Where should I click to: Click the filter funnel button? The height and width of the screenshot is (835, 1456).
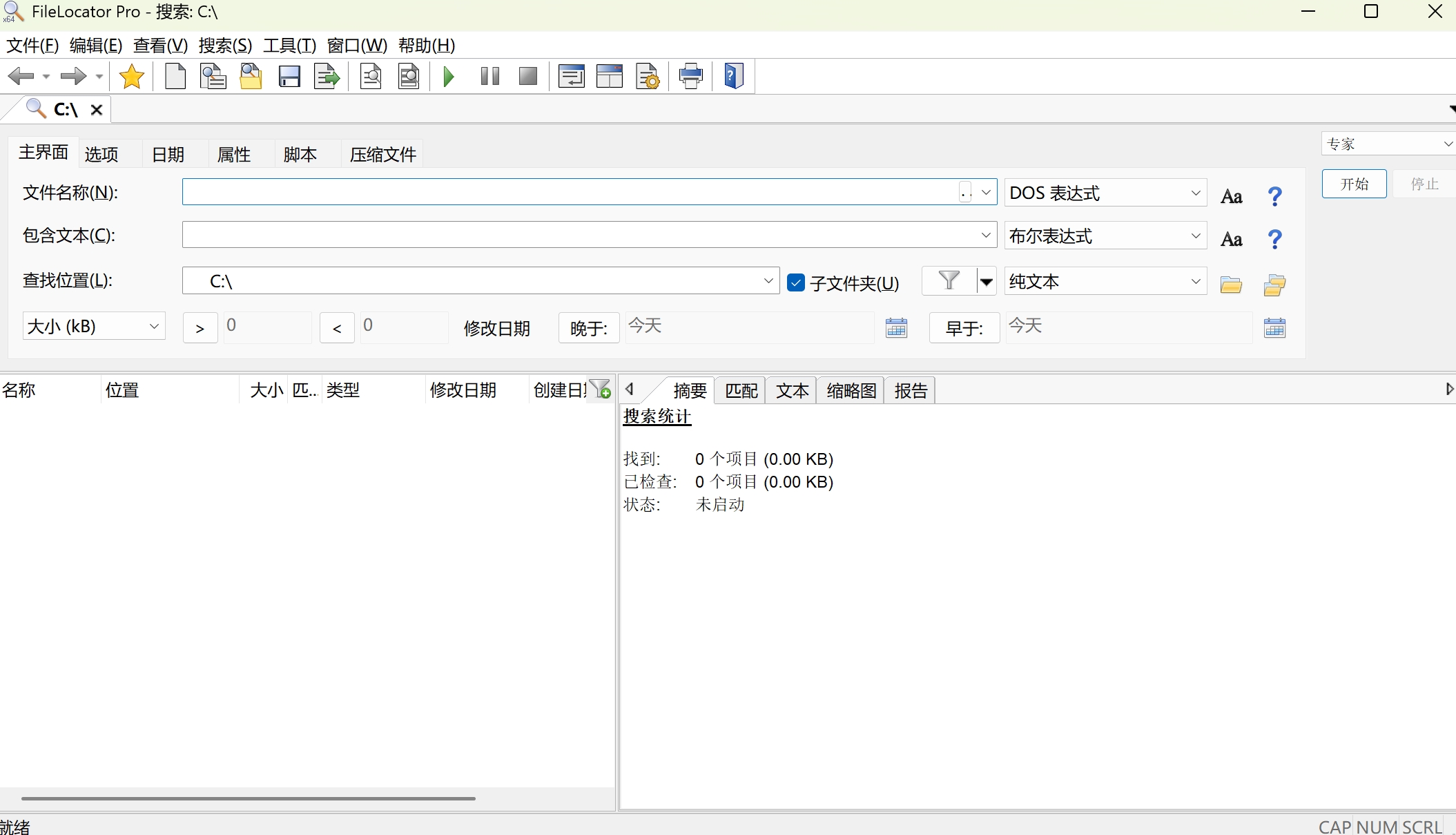click(949, 280)
